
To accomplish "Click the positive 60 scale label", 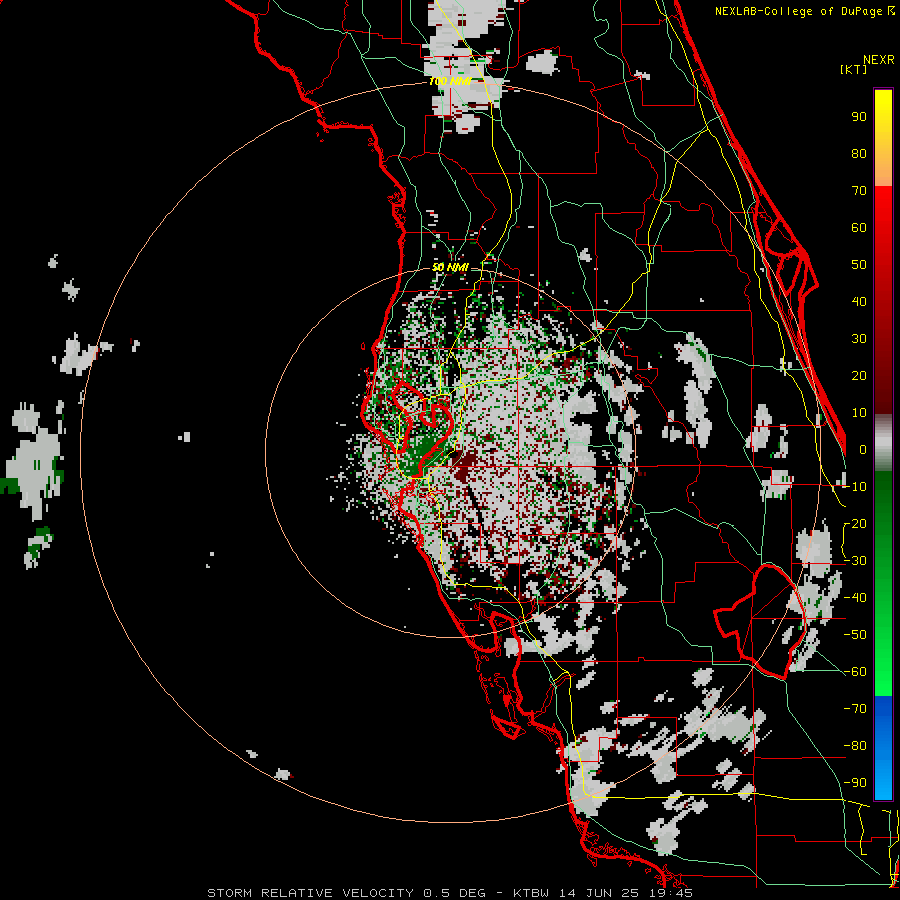I will tap(859, 227).
